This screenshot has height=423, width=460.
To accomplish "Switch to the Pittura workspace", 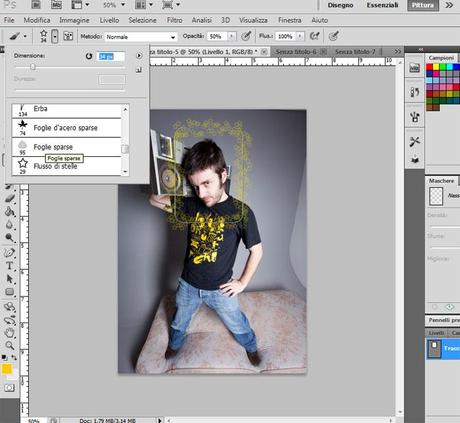I will pyautogui.click(x=423, y=5).
